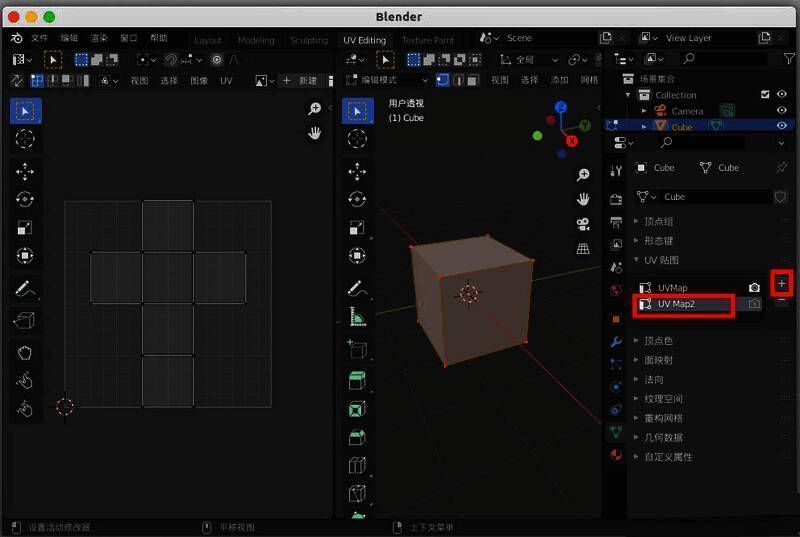Click pan hand icon in UV editor
The image size is (800, 537).
pyautogui.click(x=315, y=134)
